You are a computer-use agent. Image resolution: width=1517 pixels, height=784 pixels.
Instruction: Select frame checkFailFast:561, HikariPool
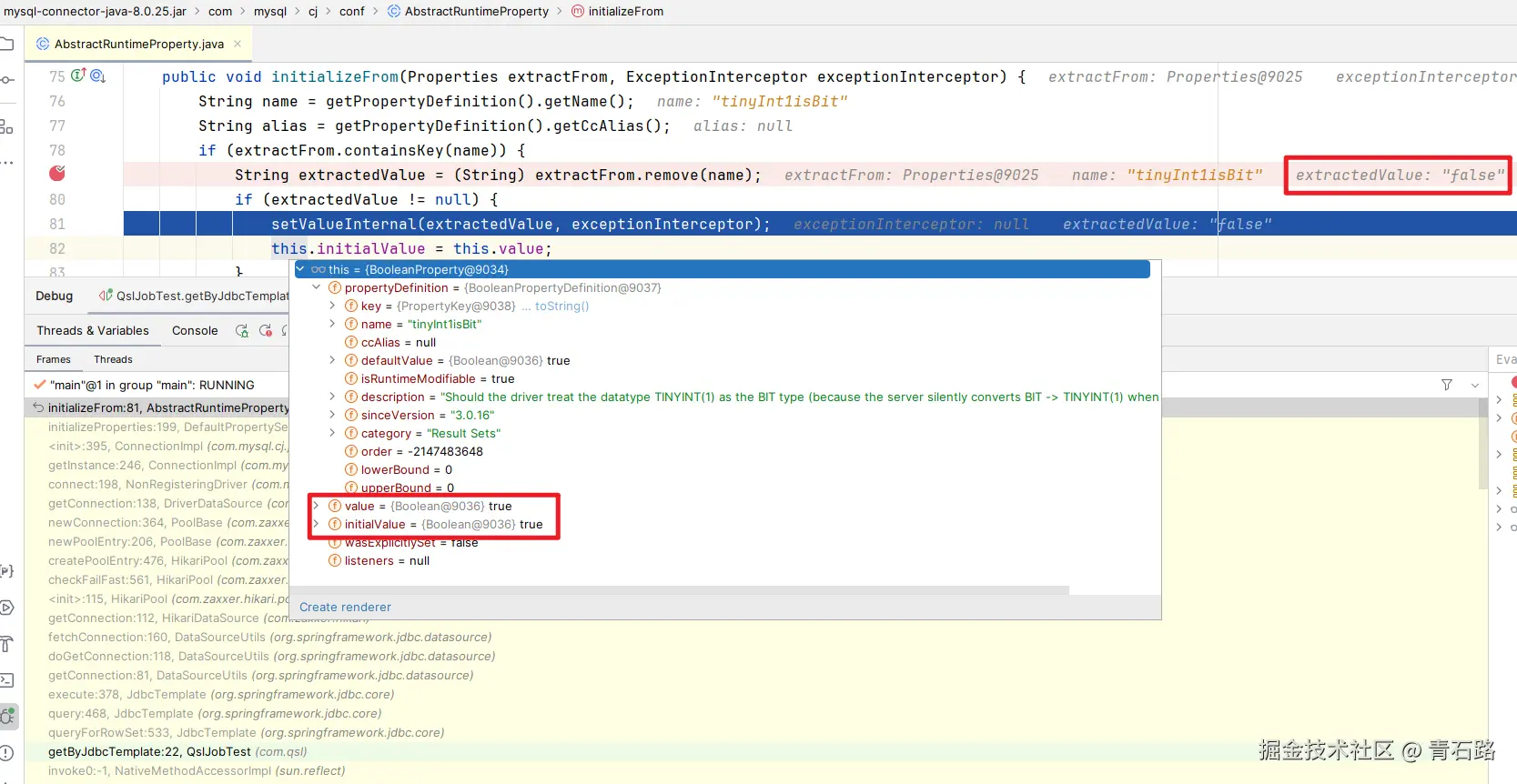tap(168, 579)
